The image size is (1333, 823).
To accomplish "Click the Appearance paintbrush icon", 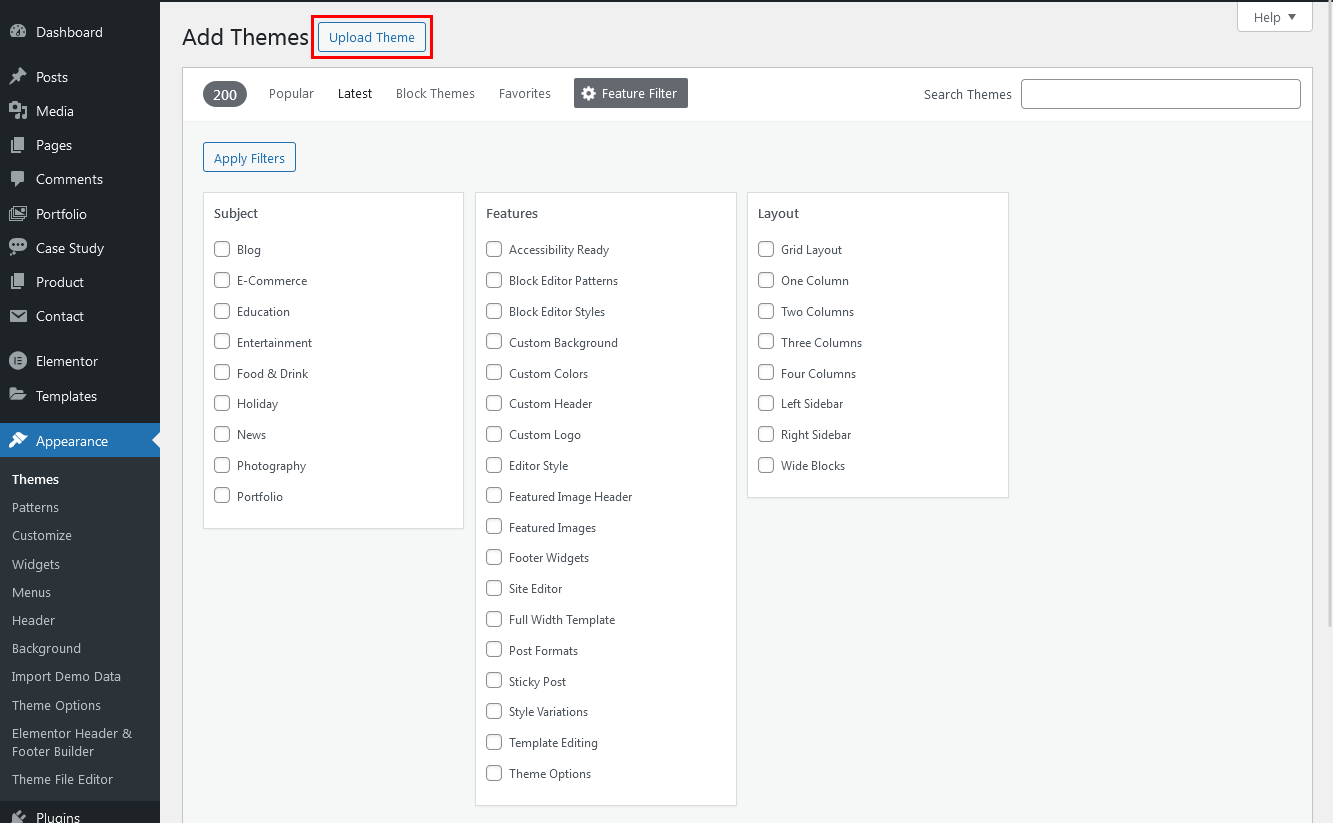I will (x=18, y=441).
